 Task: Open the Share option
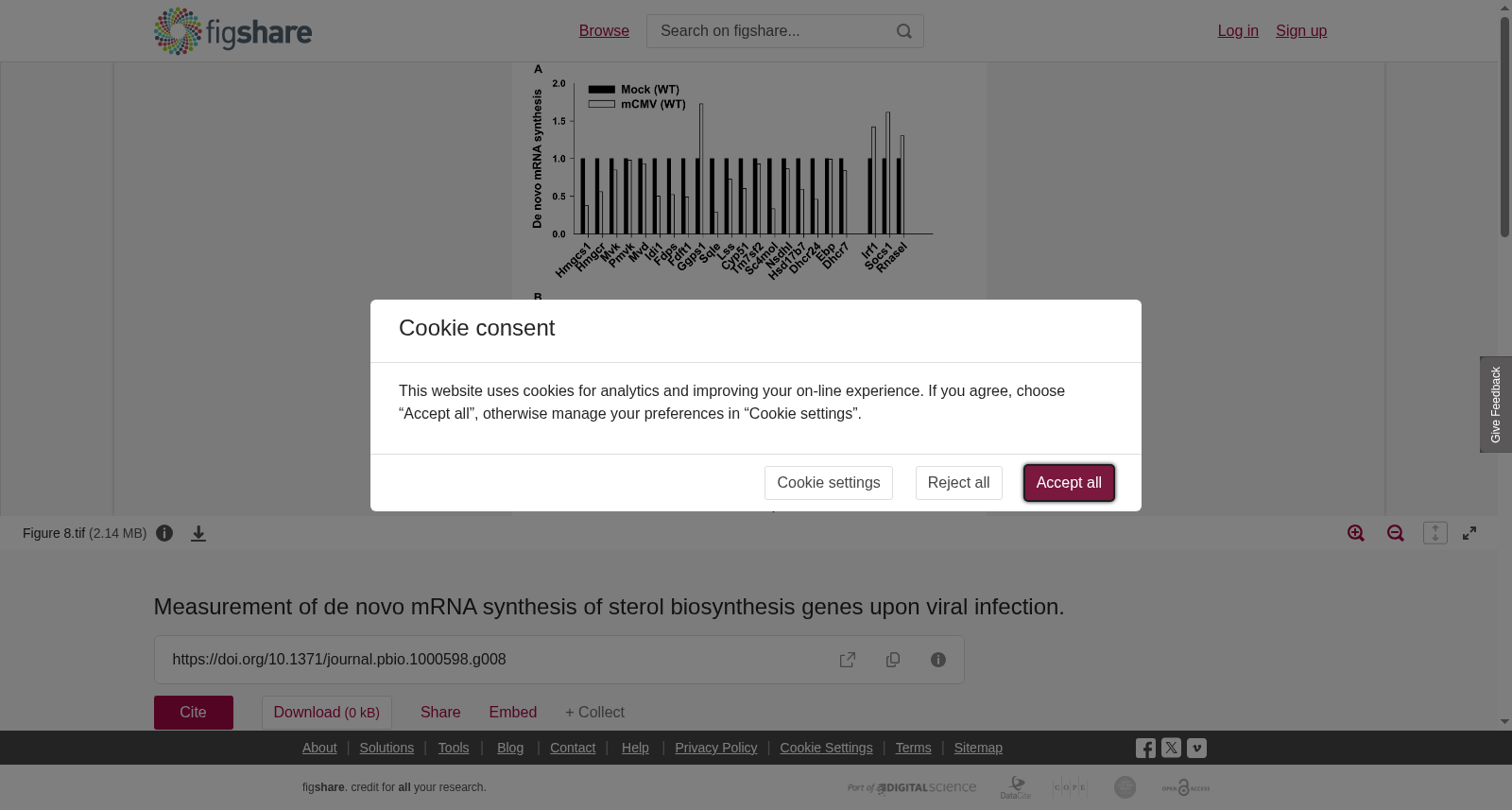point(440,713)
